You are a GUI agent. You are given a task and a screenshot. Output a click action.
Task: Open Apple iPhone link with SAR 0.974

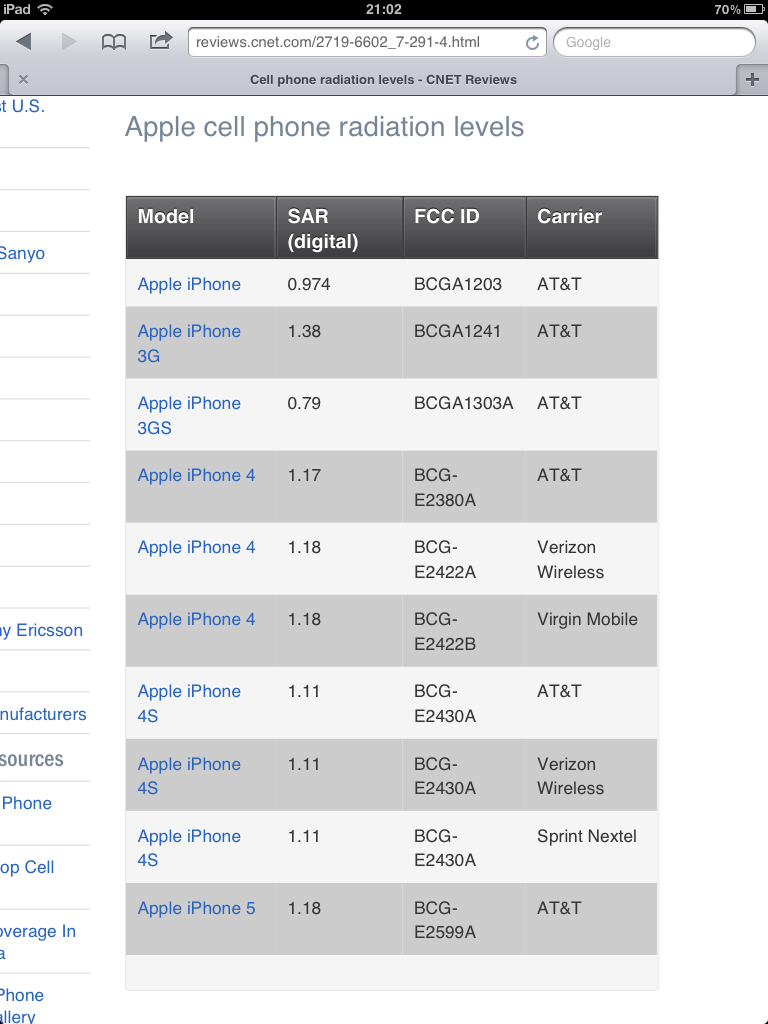(189, 284)
